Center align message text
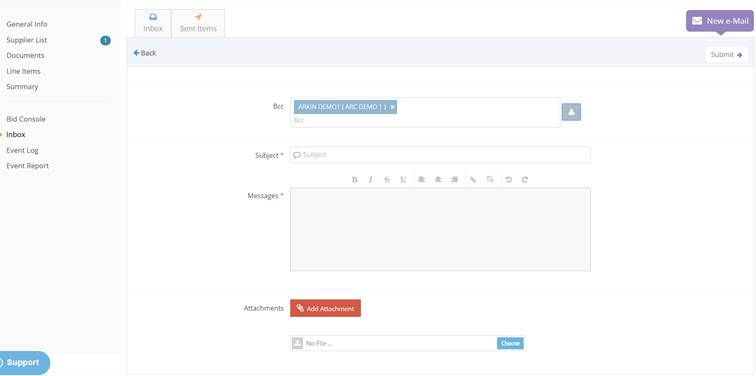 [438, 179]
